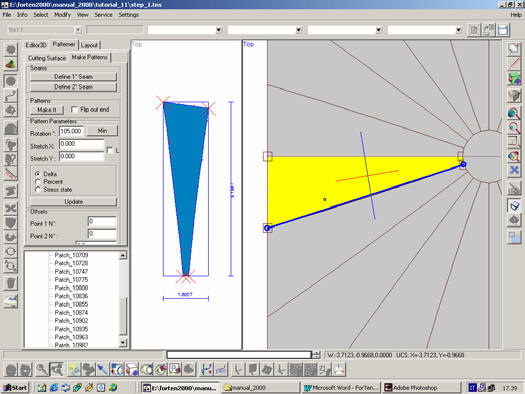This screenshot has height=394, width=525.
Task: Click the document with letter P icon
Action: [x=175, y=369]
